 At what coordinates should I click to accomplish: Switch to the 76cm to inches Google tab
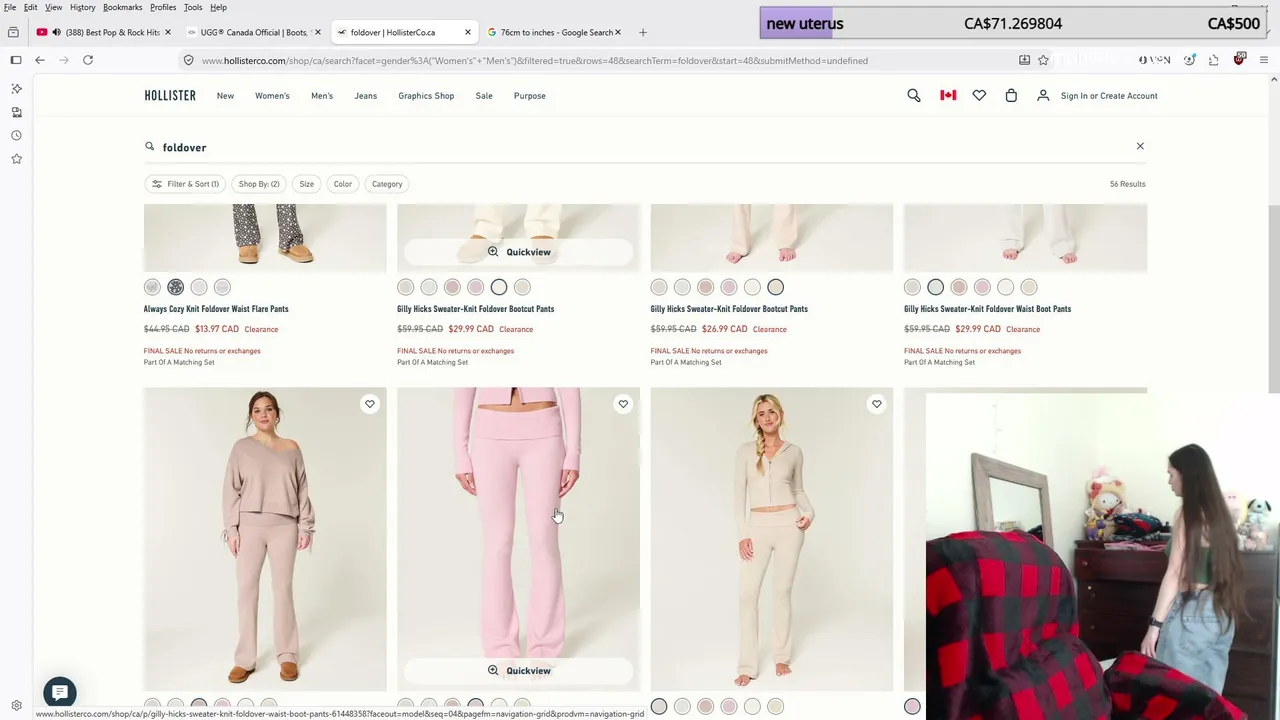tap(556, 32)
